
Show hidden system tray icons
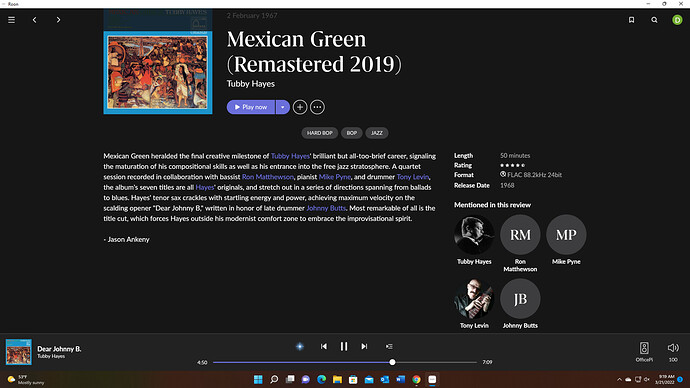pyautogui.click(x=619, y=380)
